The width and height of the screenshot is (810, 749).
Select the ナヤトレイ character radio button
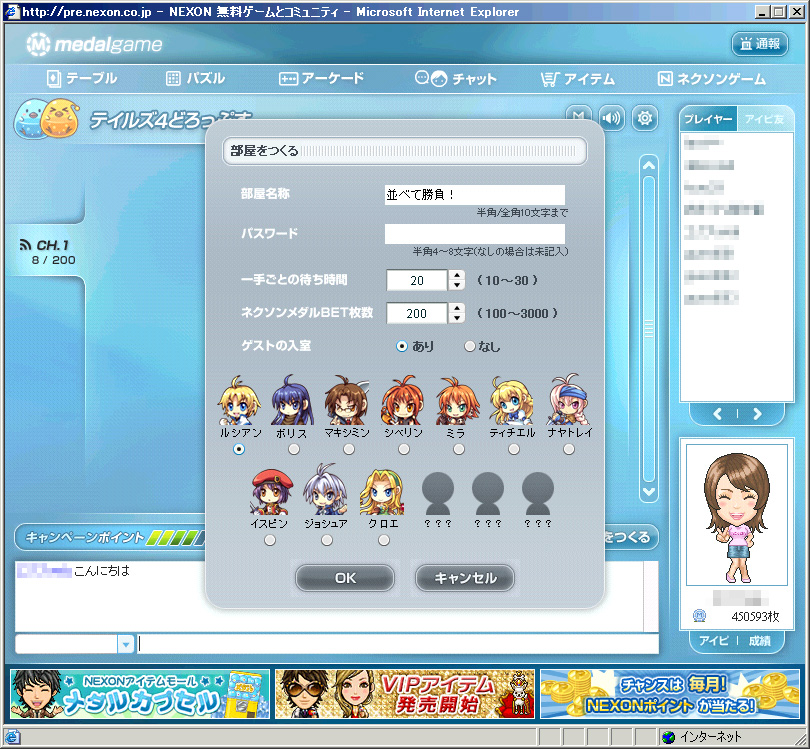(x=569, y=449)
